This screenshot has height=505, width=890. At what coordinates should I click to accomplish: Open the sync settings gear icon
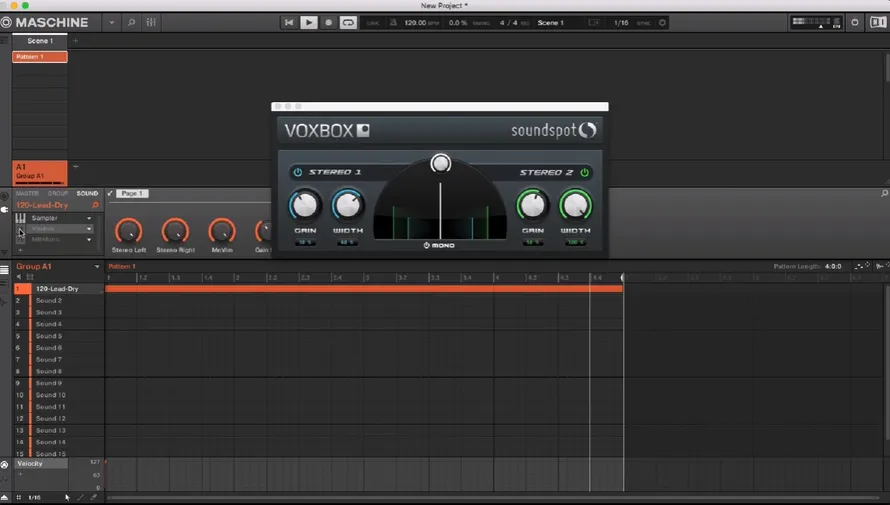click(x=662, y=23)
